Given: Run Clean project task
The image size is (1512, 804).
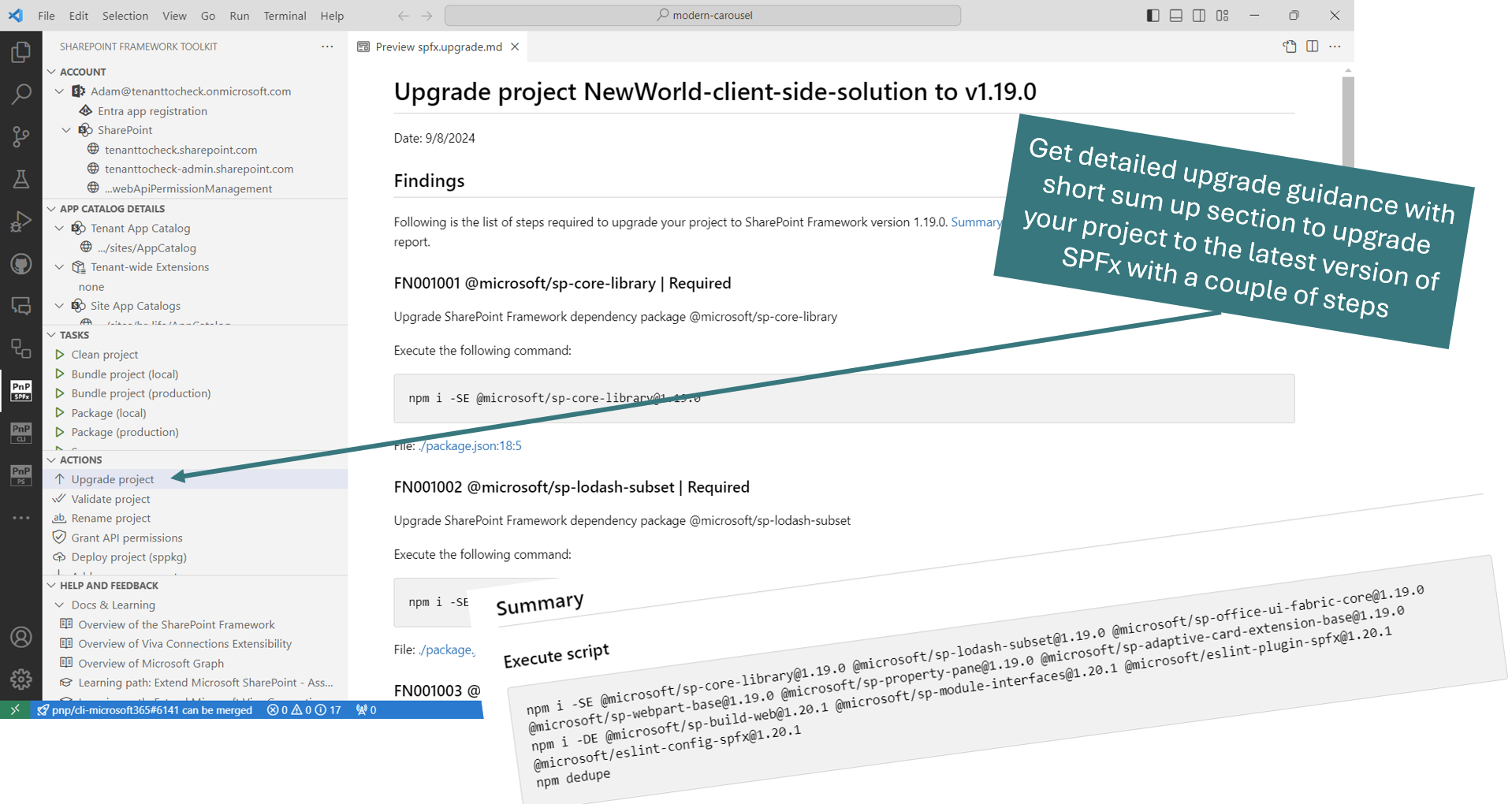Looking at the screenshot, I should (x=195, y=355).
